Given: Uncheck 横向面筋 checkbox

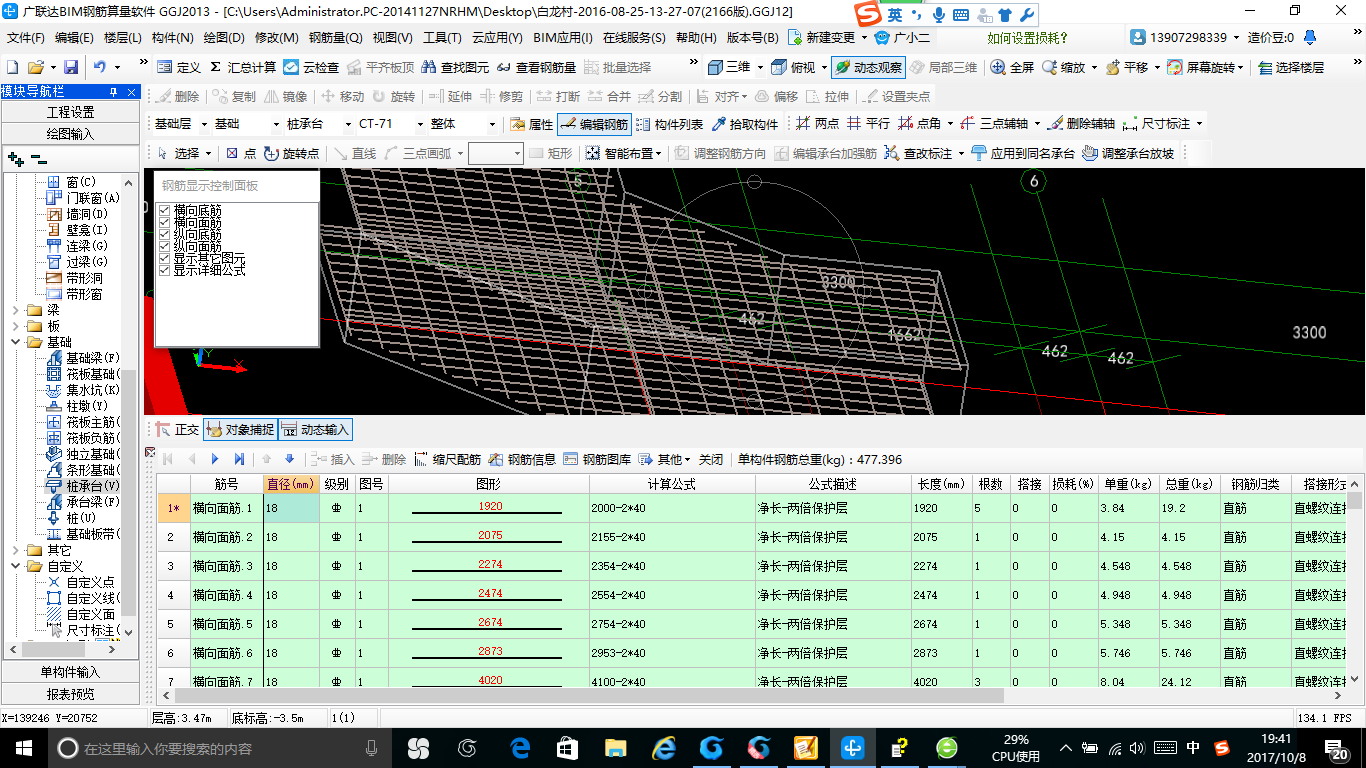Looking at the screenshot, I should pyautogui.click(x=165, y=223).
